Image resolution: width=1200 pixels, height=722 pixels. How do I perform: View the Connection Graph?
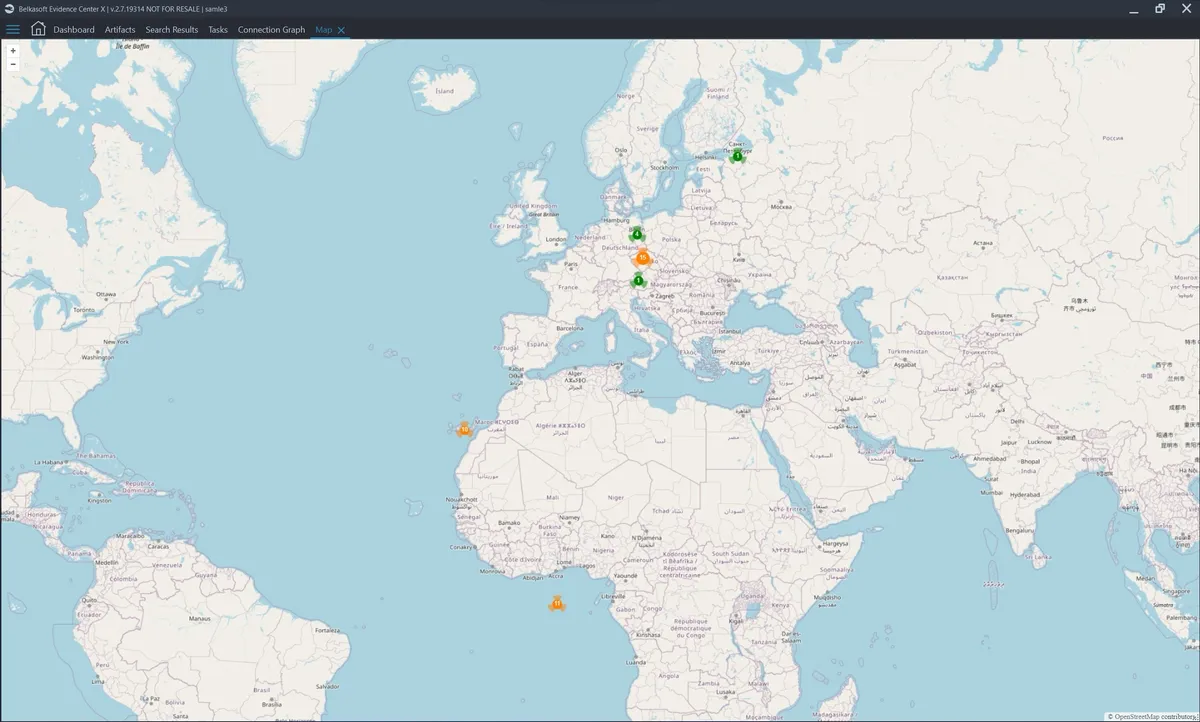pos(271,29)
